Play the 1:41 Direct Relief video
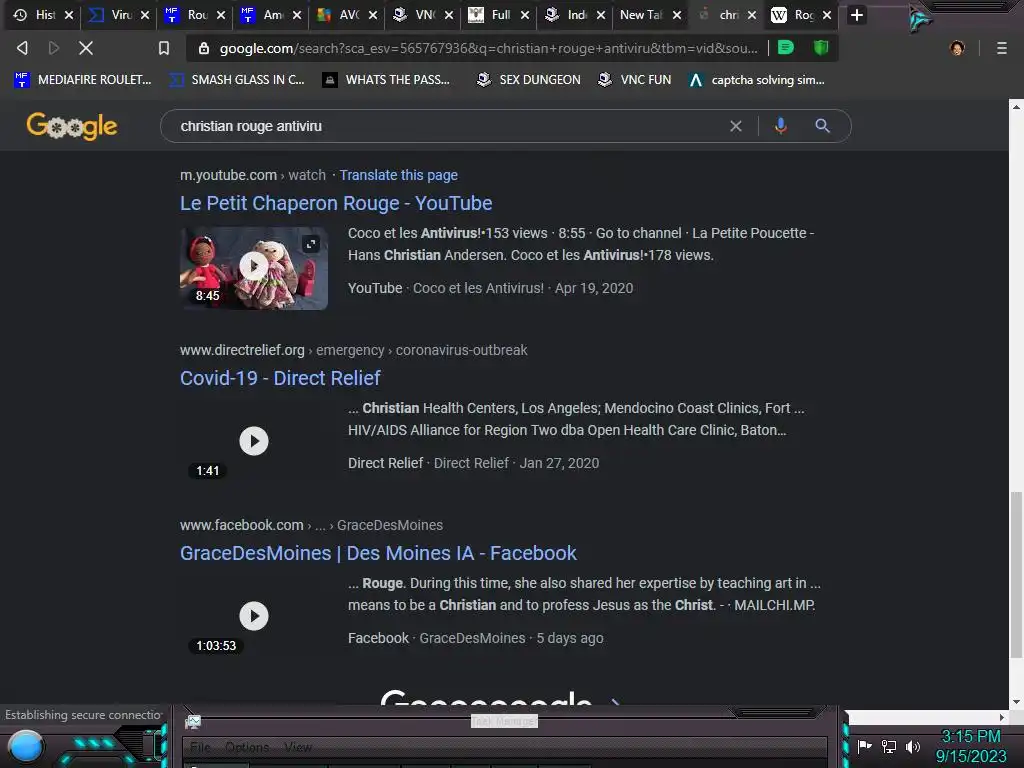Viewport: 1024px width, 768px height. coord(254,441)
